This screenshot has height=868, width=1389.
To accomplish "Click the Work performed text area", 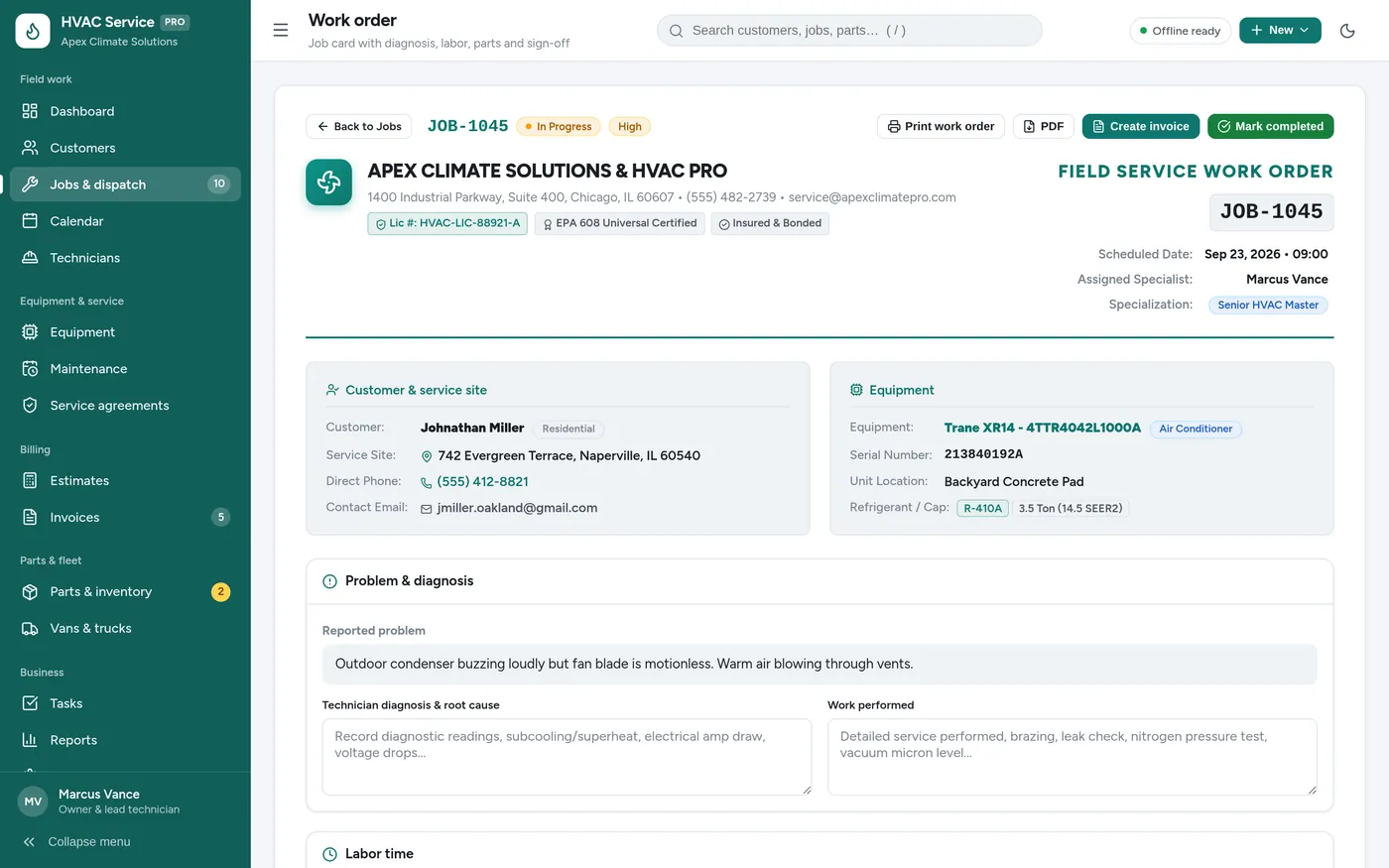I will click(x=1073, y=757).
